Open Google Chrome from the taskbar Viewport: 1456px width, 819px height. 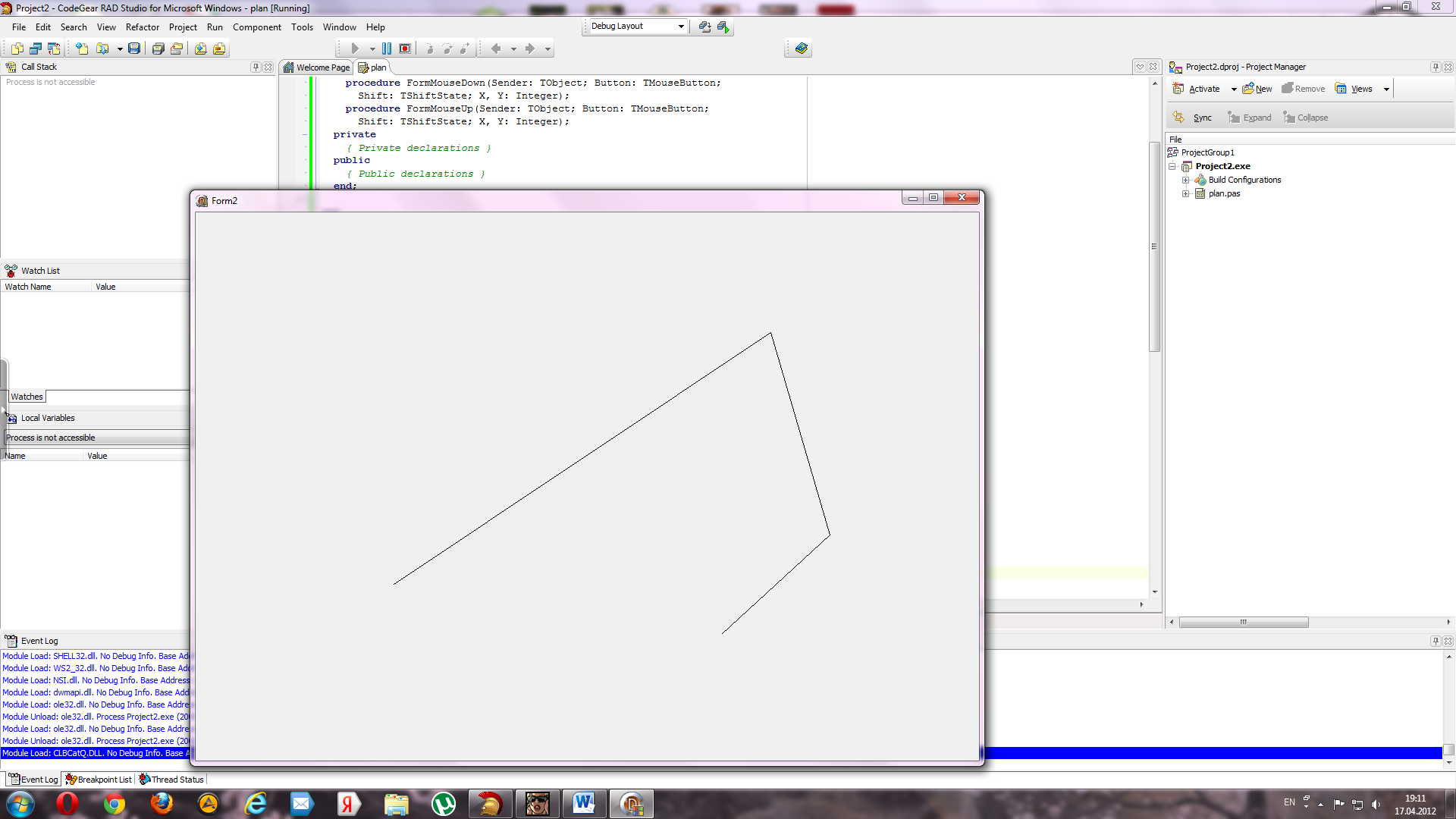115,804
